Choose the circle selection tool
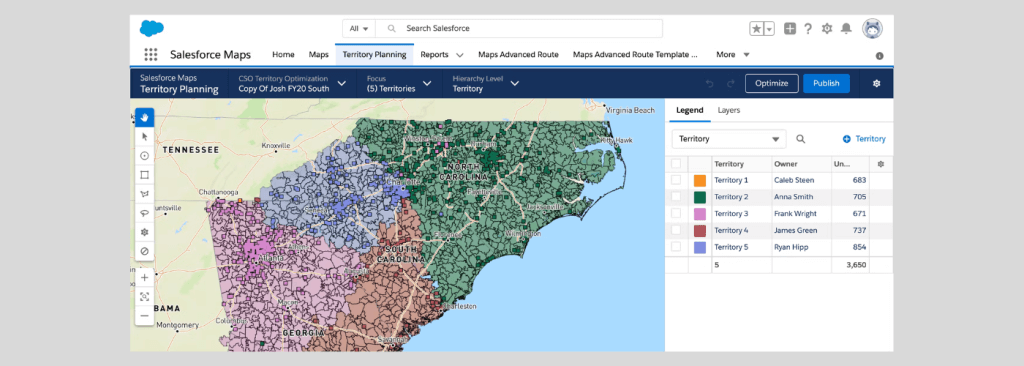The width and height of the screenshot is (1024, 366). [x=144, y=156]
